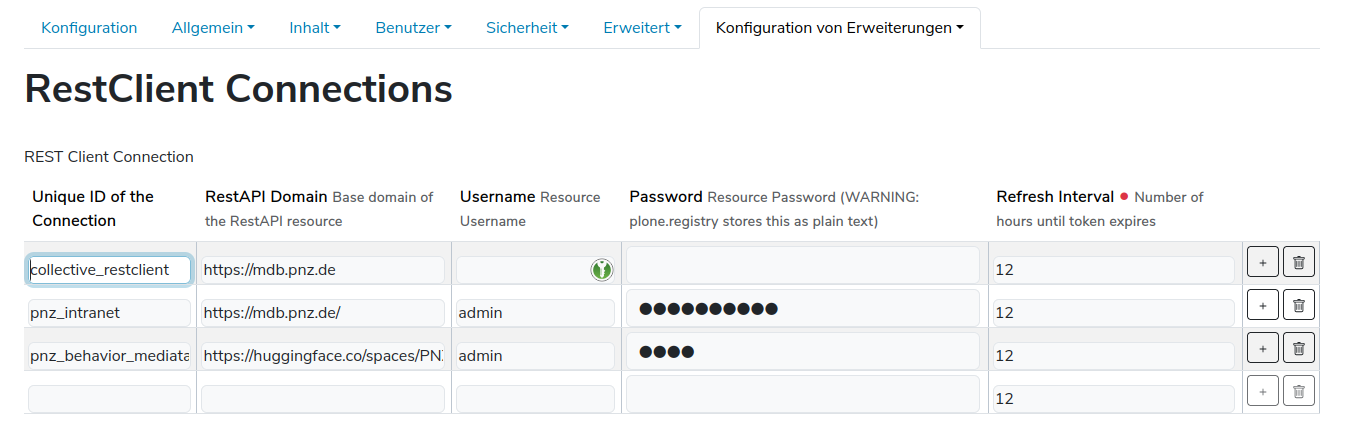Focus the empty row's Username field

(x=535, y=399)
